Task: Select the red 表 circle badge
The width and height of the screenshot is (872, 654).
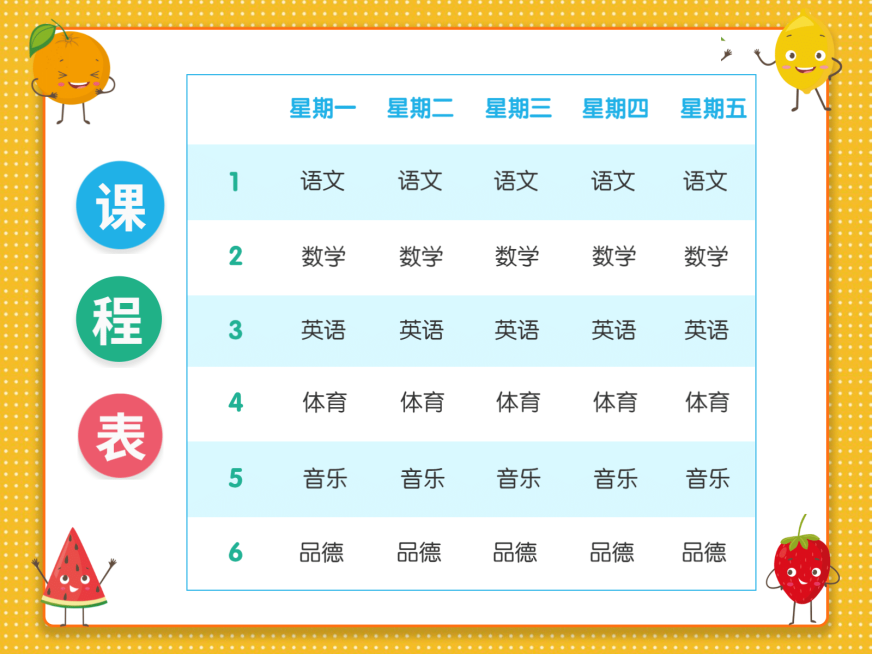Action: [120, 433]
